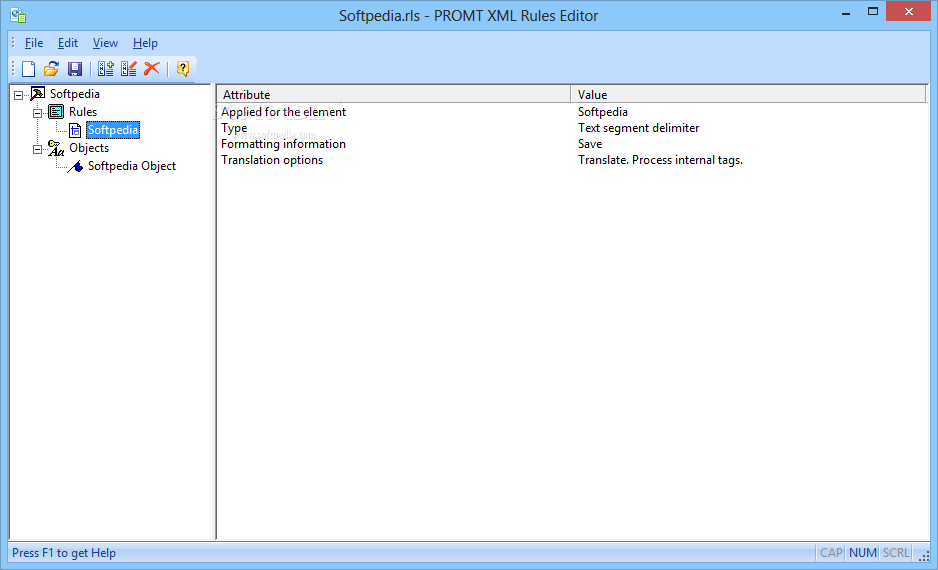This screenshot has height=570, width=938.
Task: Click the SCRL status bar indicator
Action: pyautogui.click(x=896, y=553)
